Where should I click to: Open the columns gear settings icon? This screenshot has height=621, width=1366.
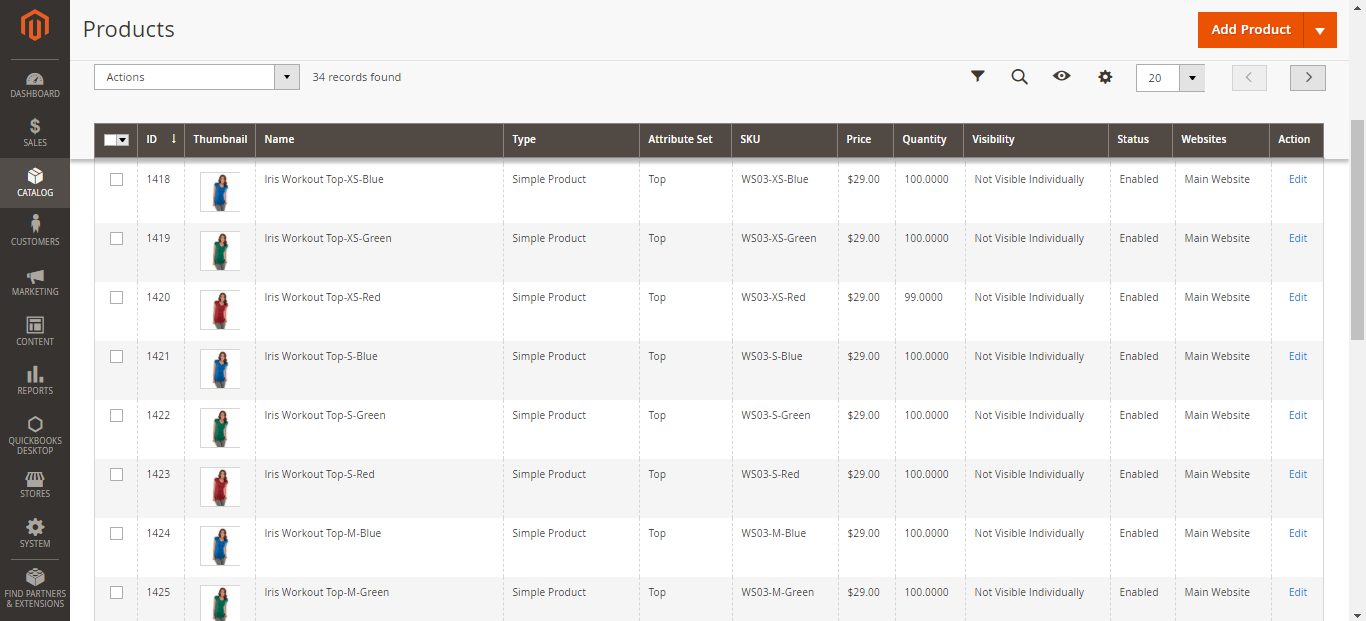[1105, 77]
